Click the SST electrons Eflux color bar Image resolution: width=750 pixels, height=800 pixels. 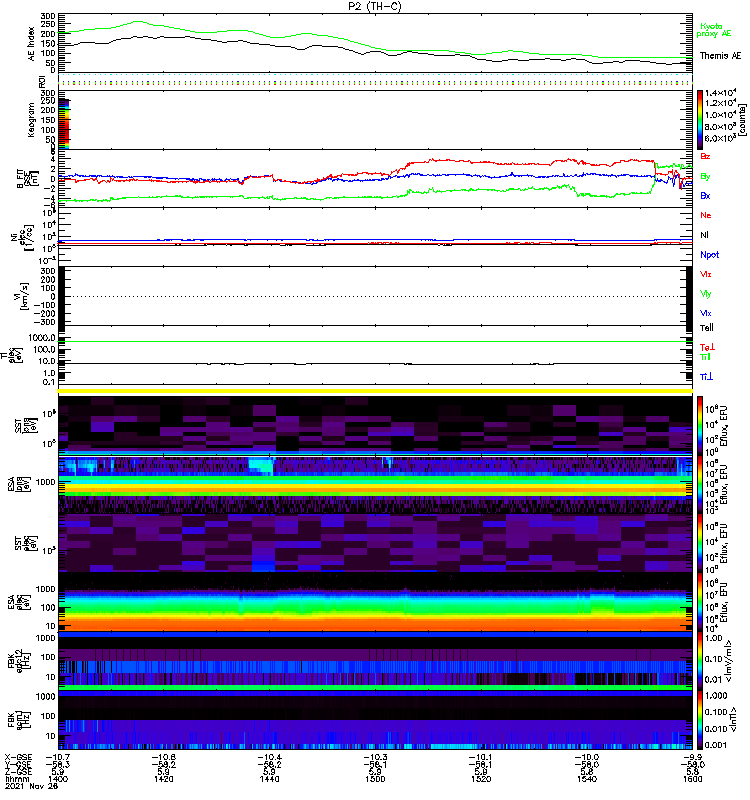click(700, 543)
